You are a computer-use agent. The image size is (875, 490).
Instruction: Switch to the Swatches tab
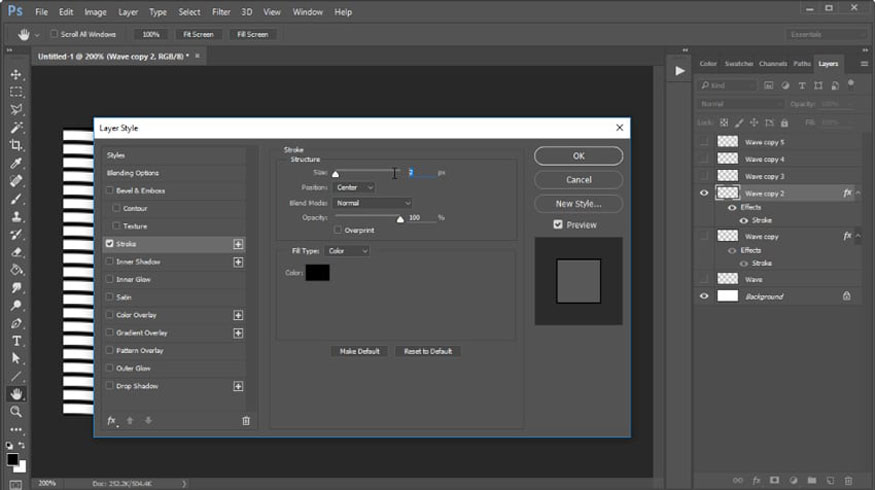(x=739, y=64)
